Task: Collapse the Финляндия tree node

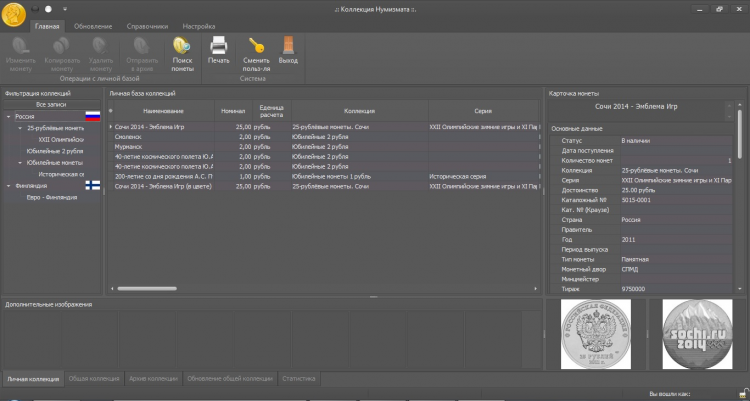Action: [x=8, y=185]
